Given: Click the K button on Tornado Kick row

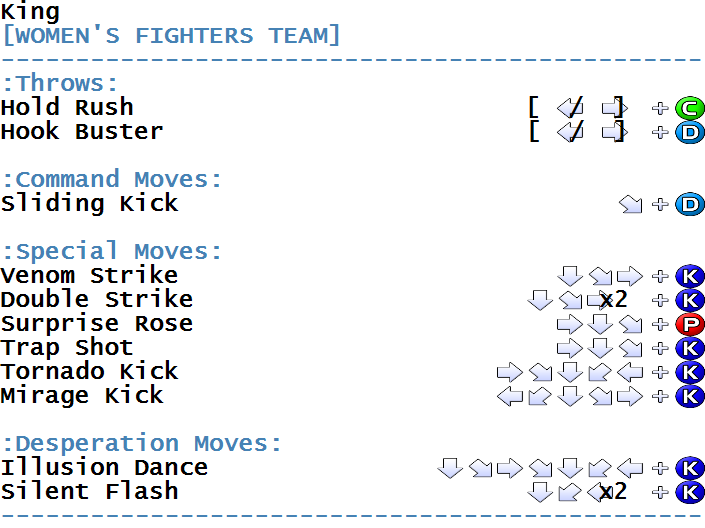Looking at the screenshot, I should tap(690, 372).
